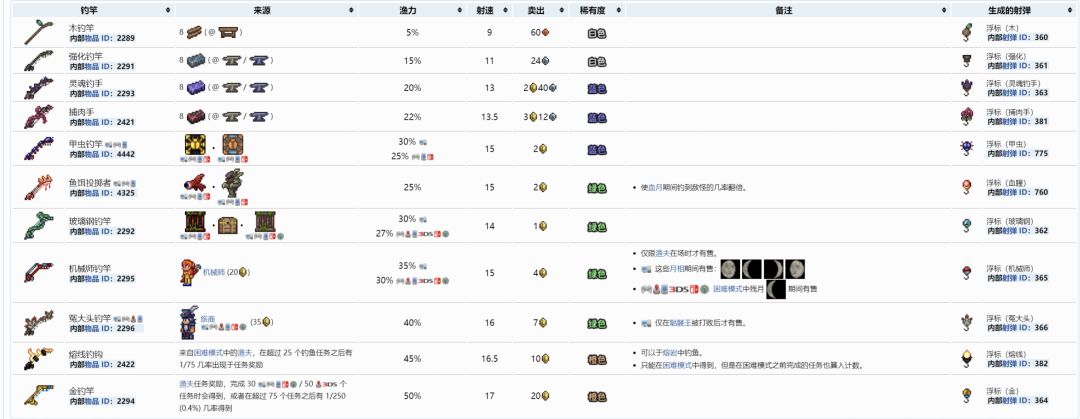Click the 灵魂钓手 fishing pole icon
Screen dimensions: 1080x419
pos(39,88)
